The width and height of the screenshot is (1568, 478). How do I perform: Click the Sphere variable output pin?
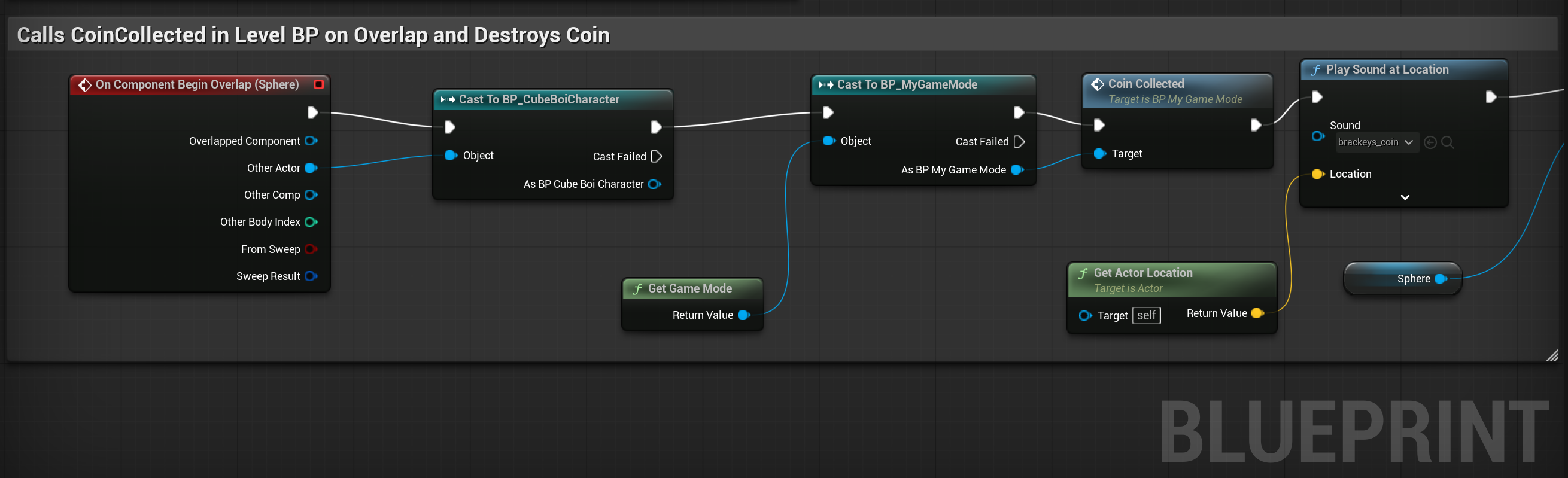point(1440,279)
